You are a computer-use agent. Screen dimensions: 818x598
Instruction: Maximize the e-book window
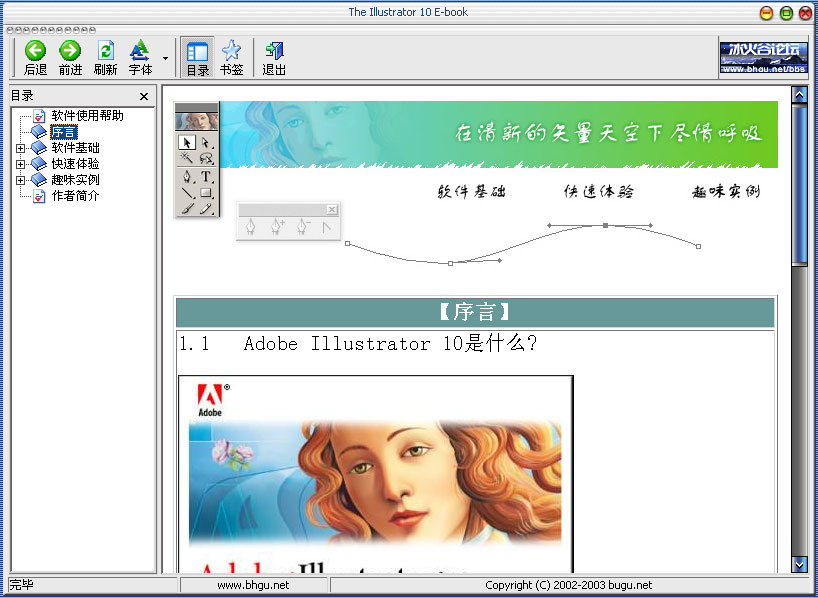786,13
